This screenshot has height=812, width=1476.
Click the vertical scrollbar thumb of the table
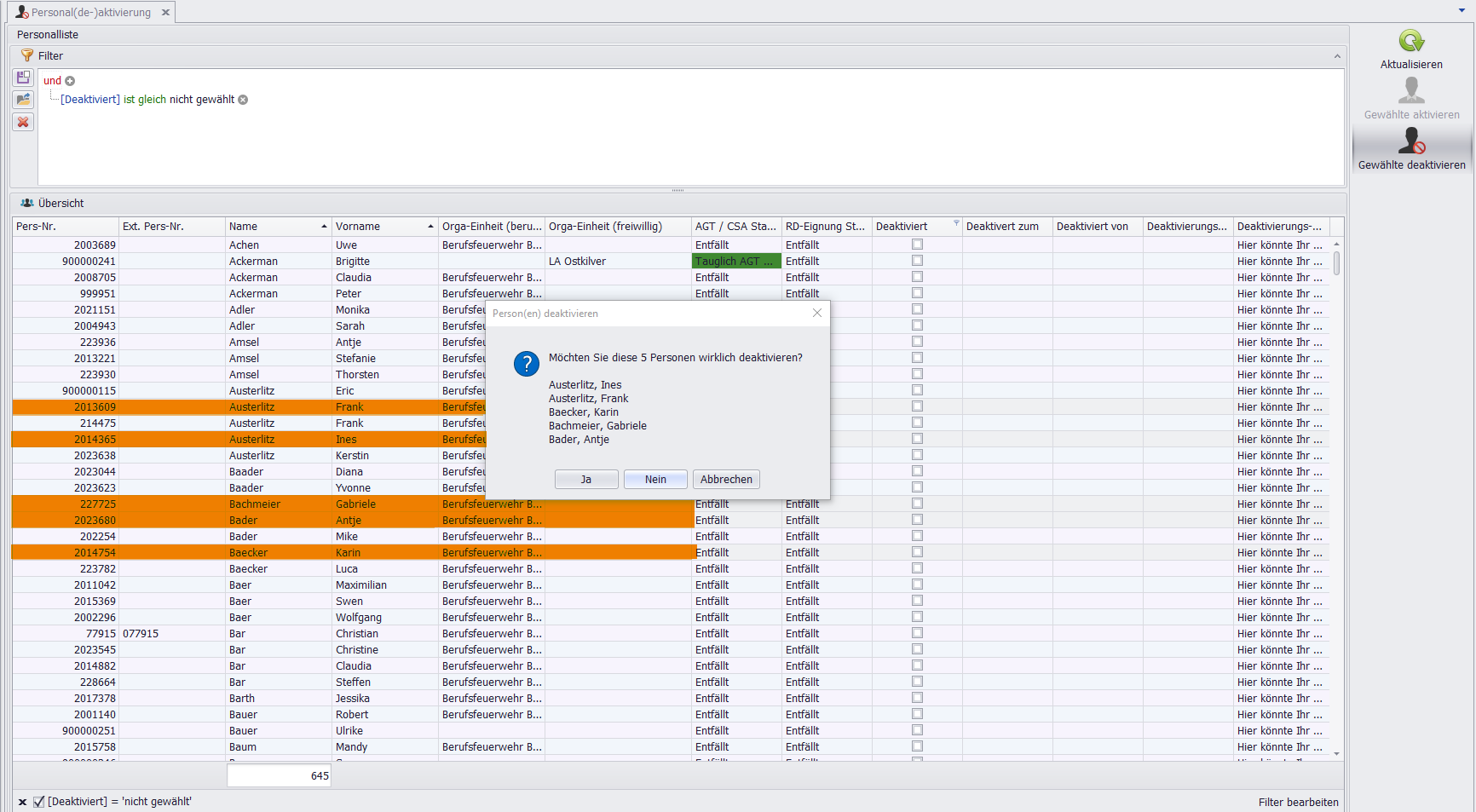click(x=1336, y=262)
